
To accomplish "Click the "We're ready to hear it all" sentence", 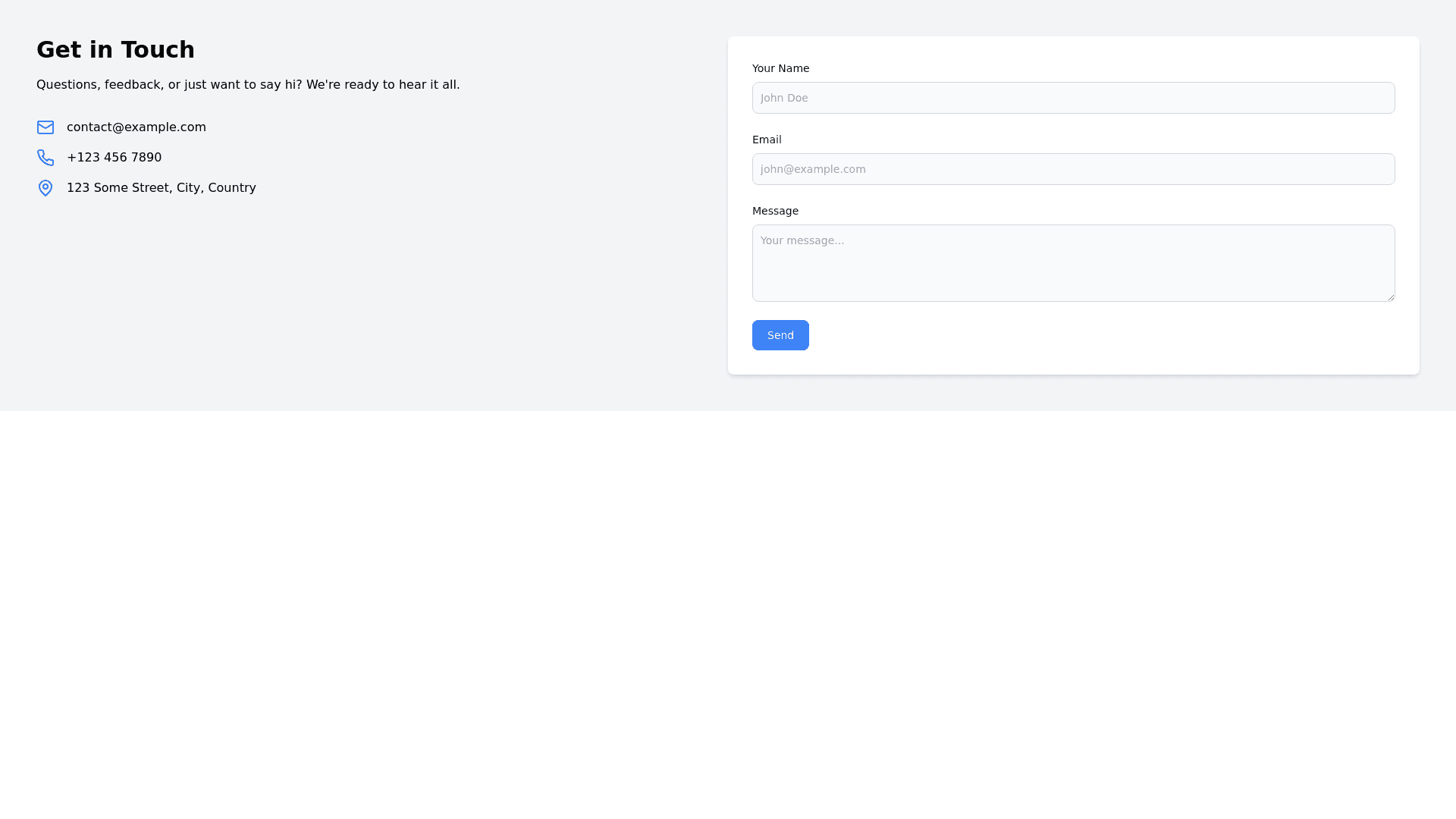I will (x=383, y=85).
